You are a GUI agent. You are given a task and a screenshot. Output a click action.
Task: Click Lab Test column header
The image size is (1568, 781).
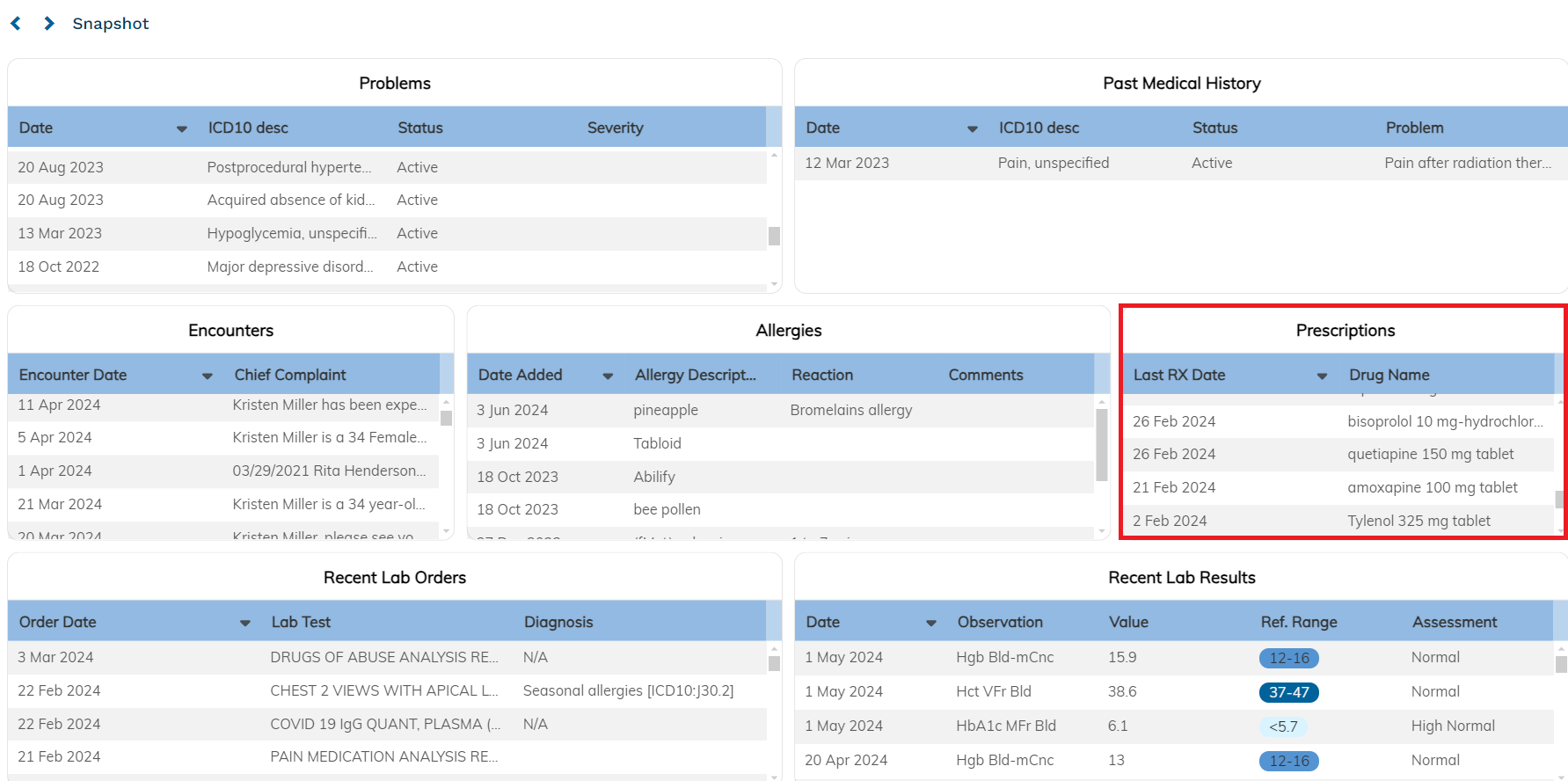tap(301, 622)
